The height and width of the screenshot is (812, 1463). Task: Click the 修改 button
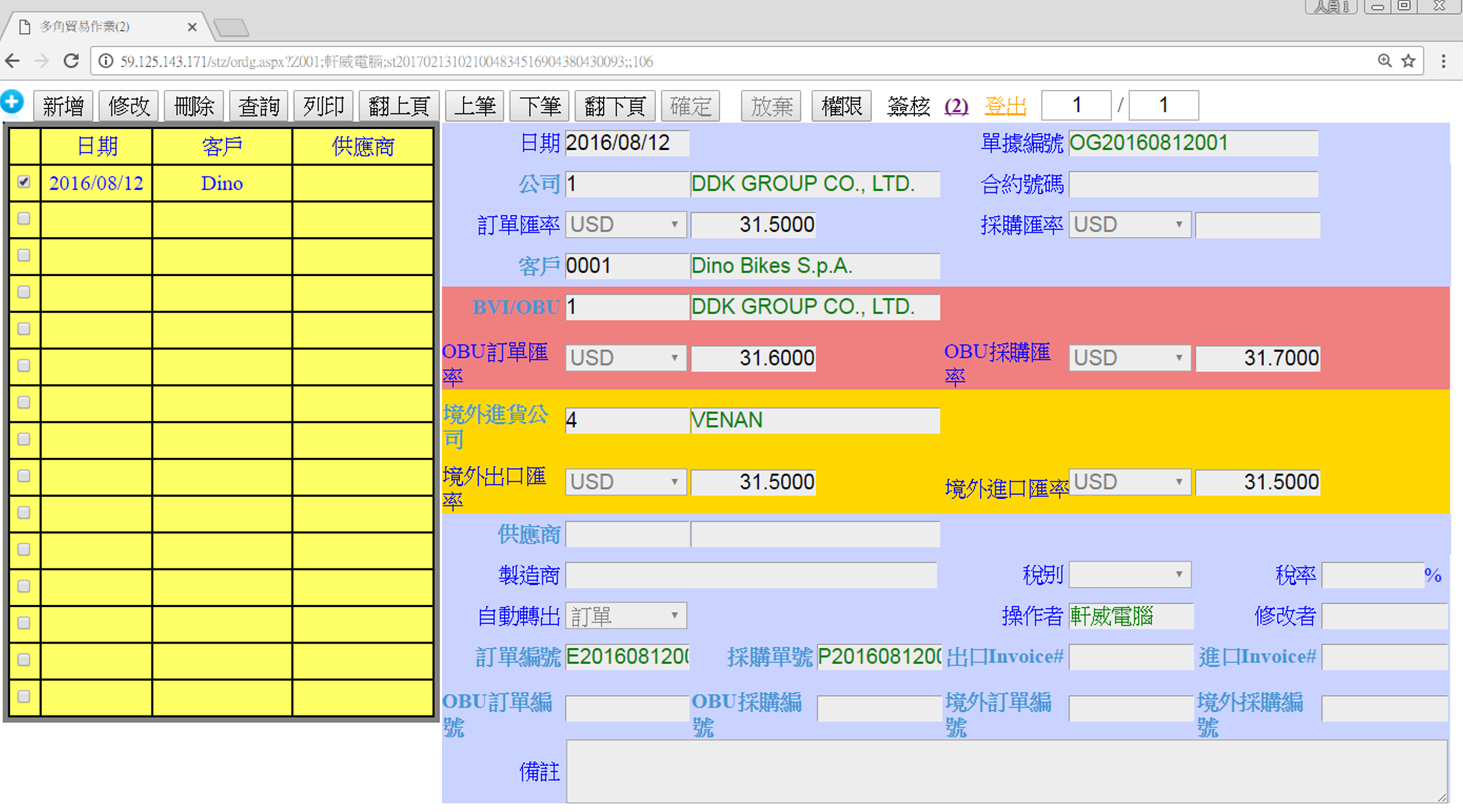pyautogui.click(x=128, y=106)
